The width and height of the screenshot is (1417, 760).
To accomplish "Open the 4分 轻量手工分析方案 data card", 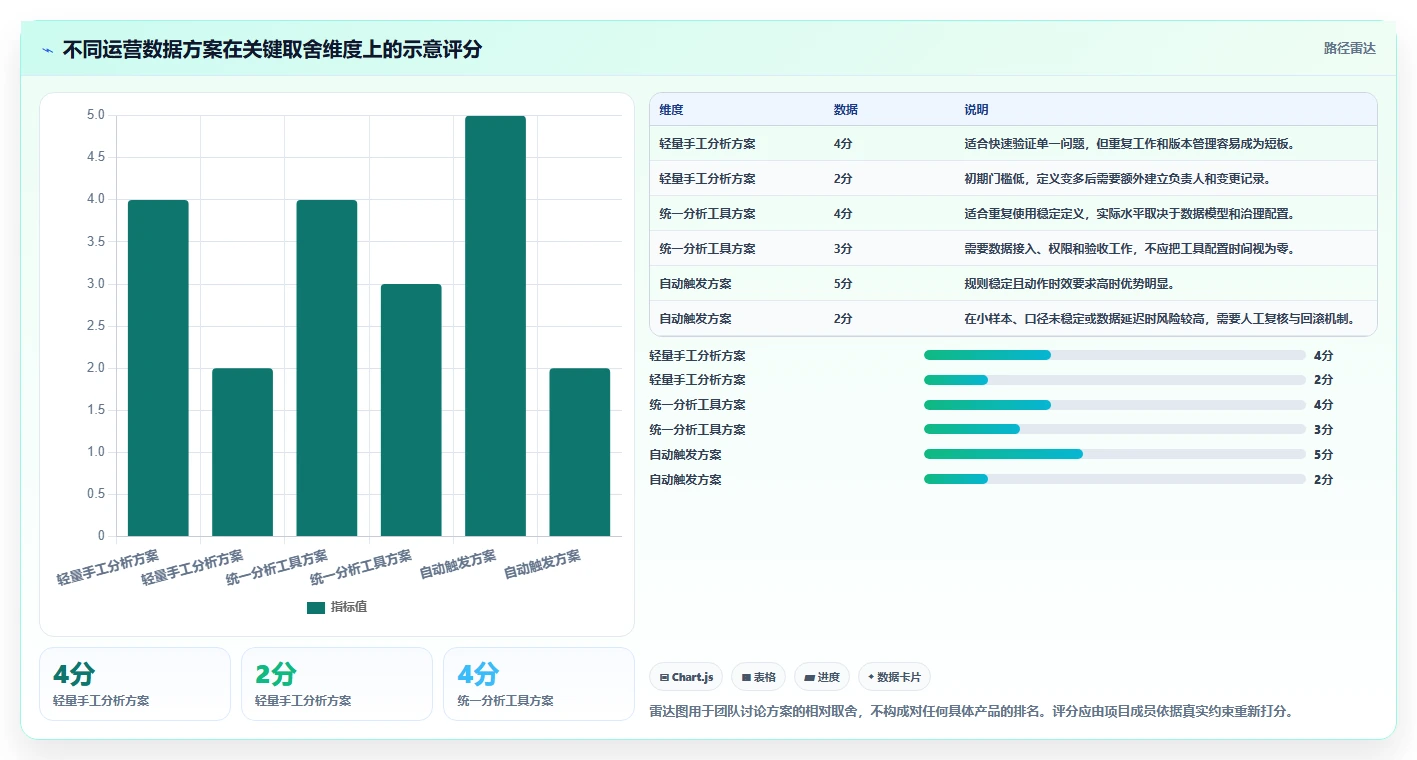I will point(135,684).
